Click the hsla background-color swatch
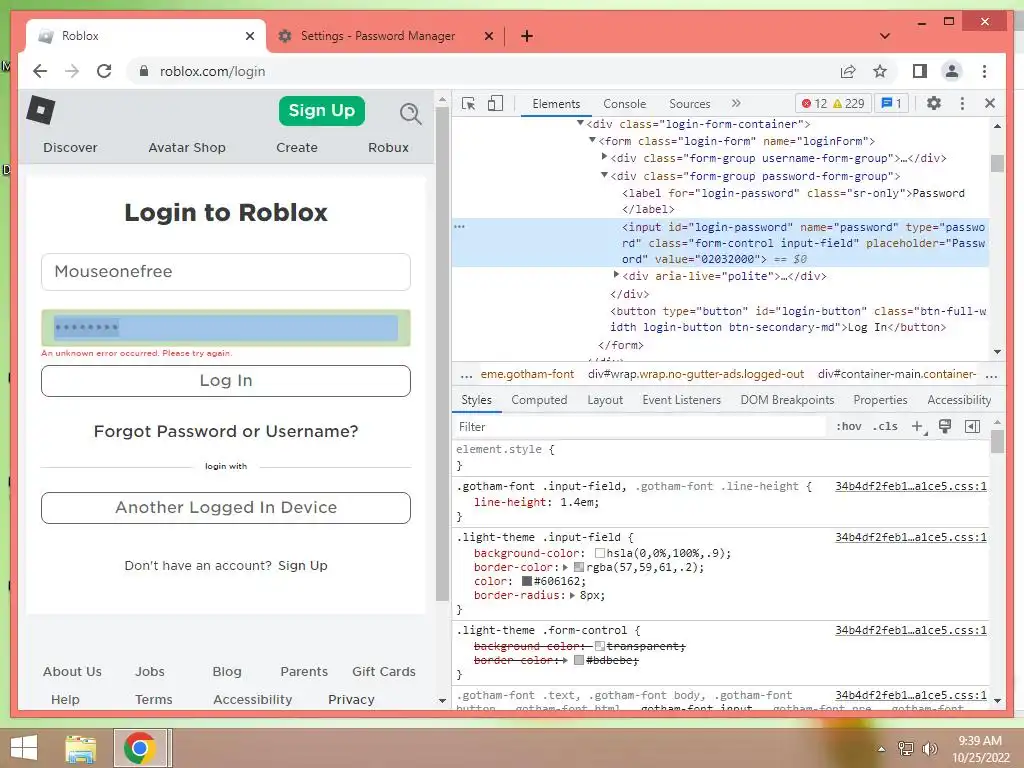The width and height of the screenshot is (1024, 768). click(x=600, y=553)
